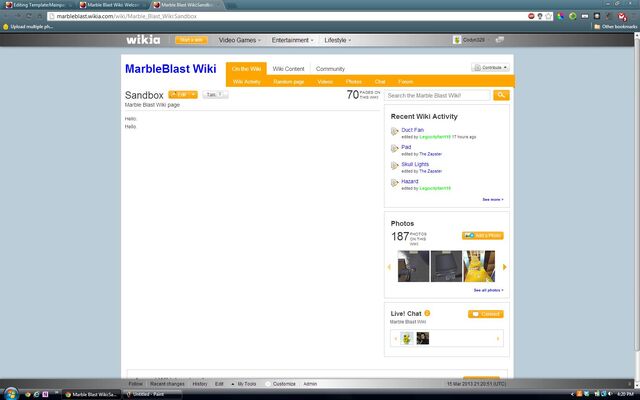Open the Skull Lights link
This screenshot has height=400, width=640.
tap(415, 164)
